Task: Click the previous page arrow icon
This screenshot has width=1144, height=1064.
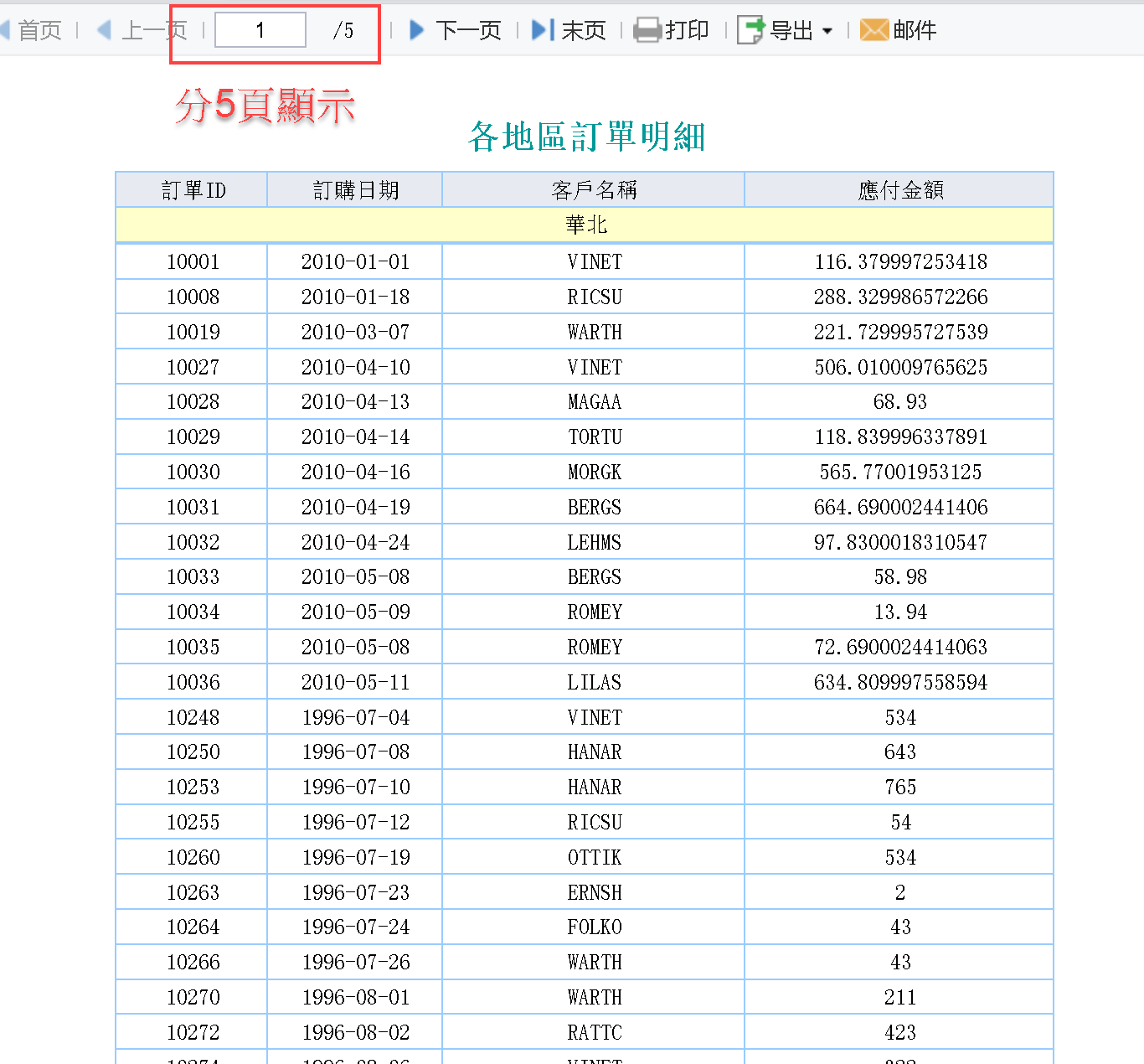Action: [105, 31]
